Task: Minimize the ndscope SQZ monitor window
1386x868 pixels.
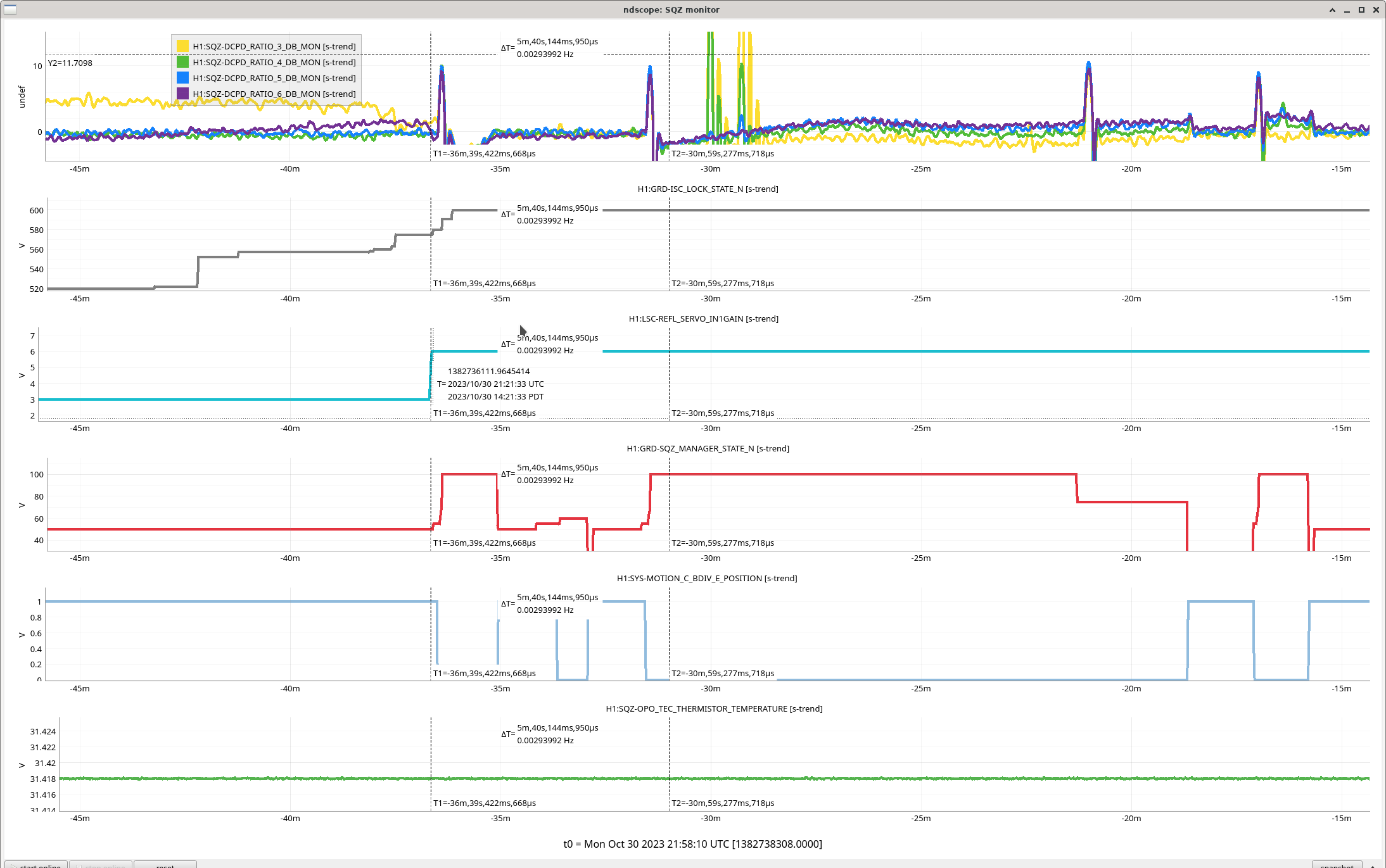Action: [x=1347, y=10]
